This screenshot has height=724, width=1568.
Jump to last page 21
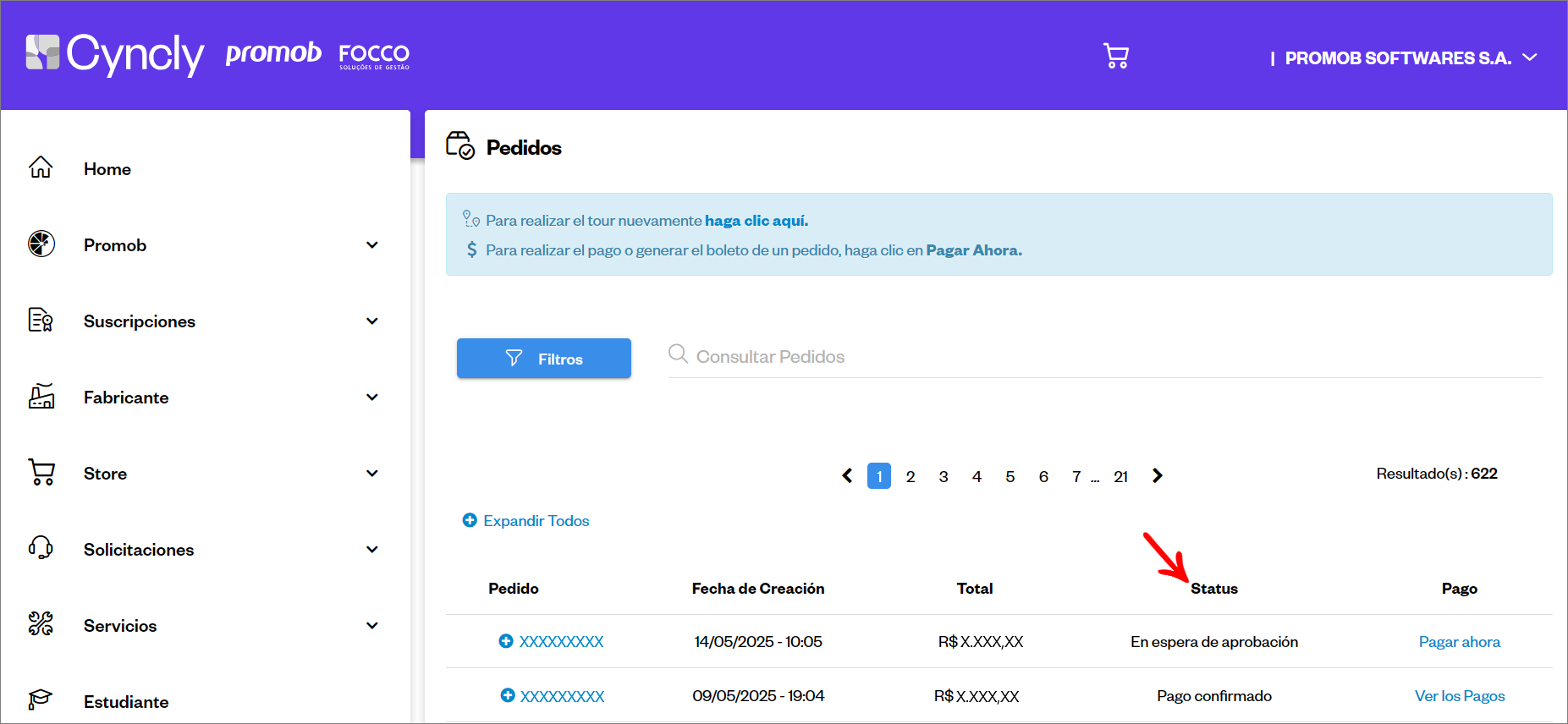click(x=1120, y=477)
